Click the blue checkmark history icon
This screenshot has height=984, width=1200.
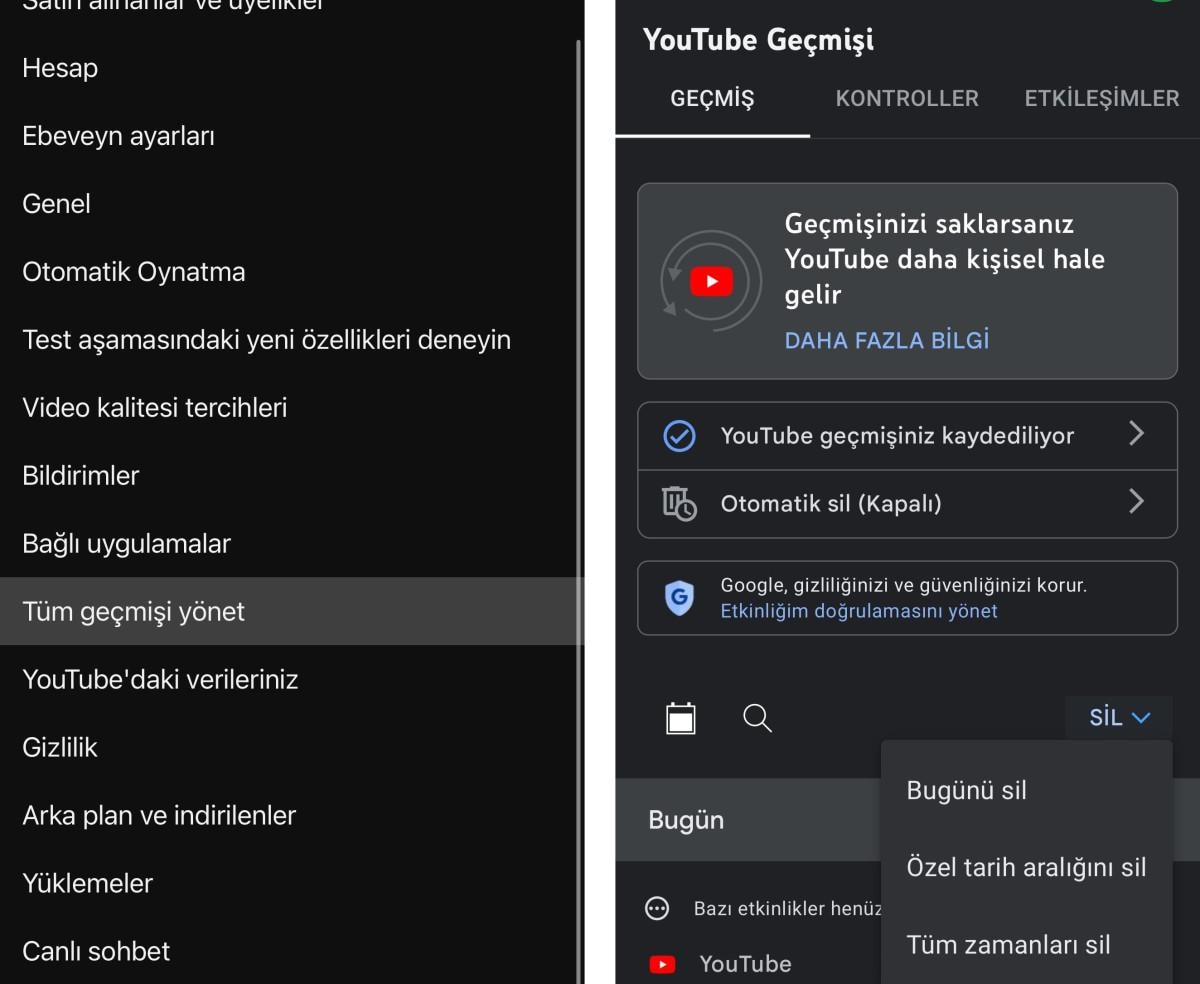(x=679, y=436)
